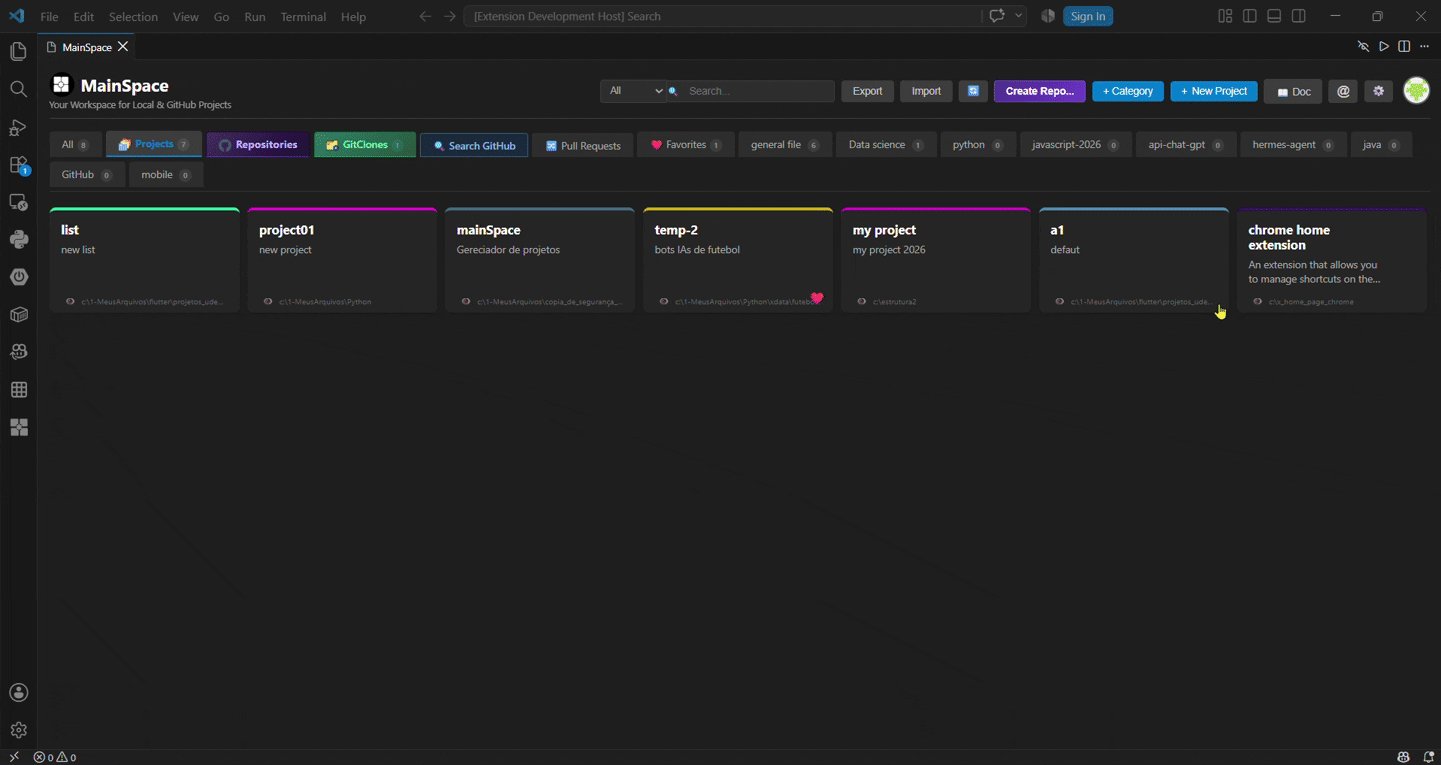Open notifications bell in the status bar
The width and height of the screenshot is (1441, 765).
1429,757
